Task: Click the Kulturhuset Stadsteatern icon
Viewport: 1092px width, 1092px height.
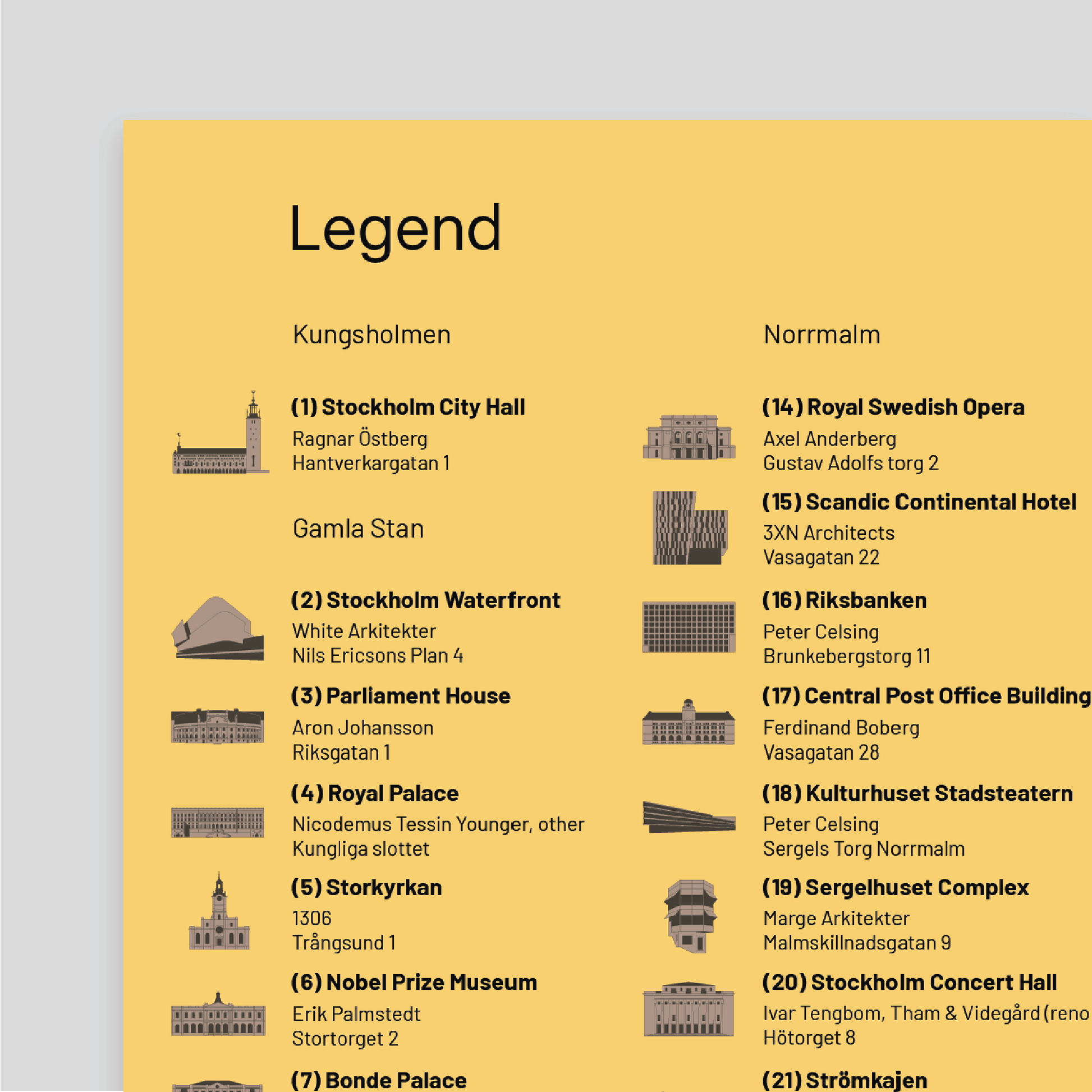Action: 689,817
